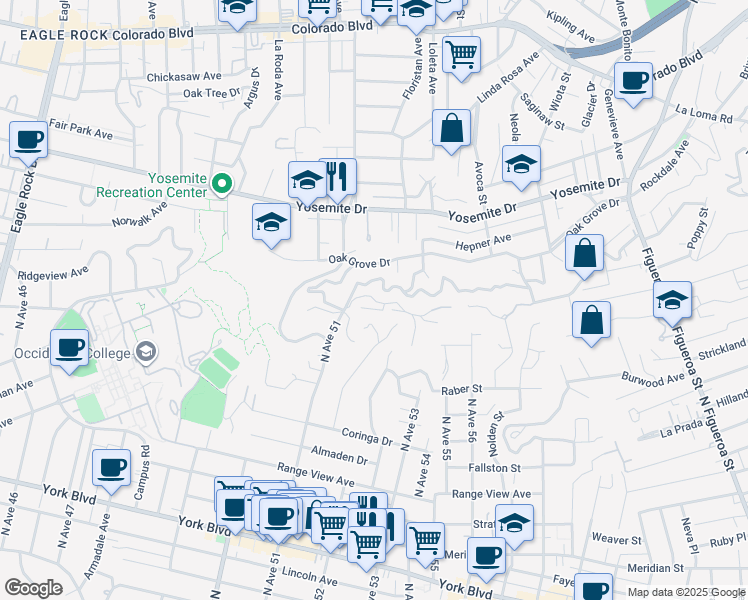The image size is (748, 600).
Task: Click the shopping bag marker above Burwood Ave
Action: coord(592,323)
